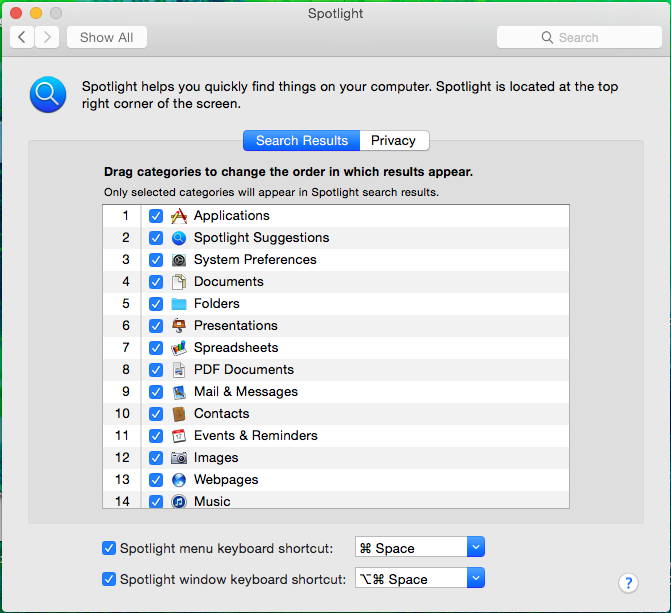Click the Documents category icon
Viewport: 671px width, 613px height.
click(179, 282)
